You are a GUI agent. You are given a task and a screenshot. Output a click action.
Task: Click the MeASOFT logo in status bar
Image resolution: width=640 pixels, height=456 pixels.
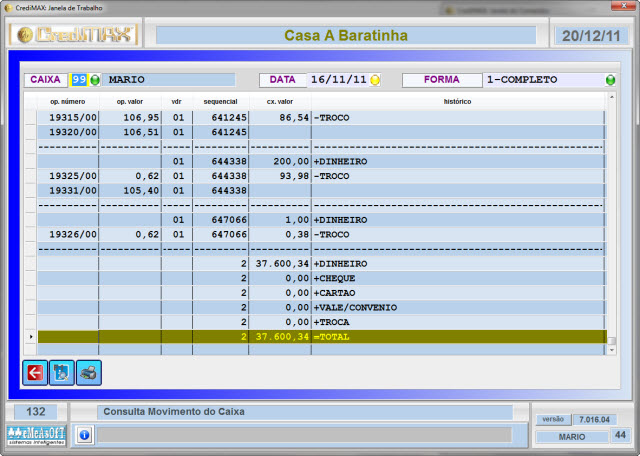[x=35, y=435]
